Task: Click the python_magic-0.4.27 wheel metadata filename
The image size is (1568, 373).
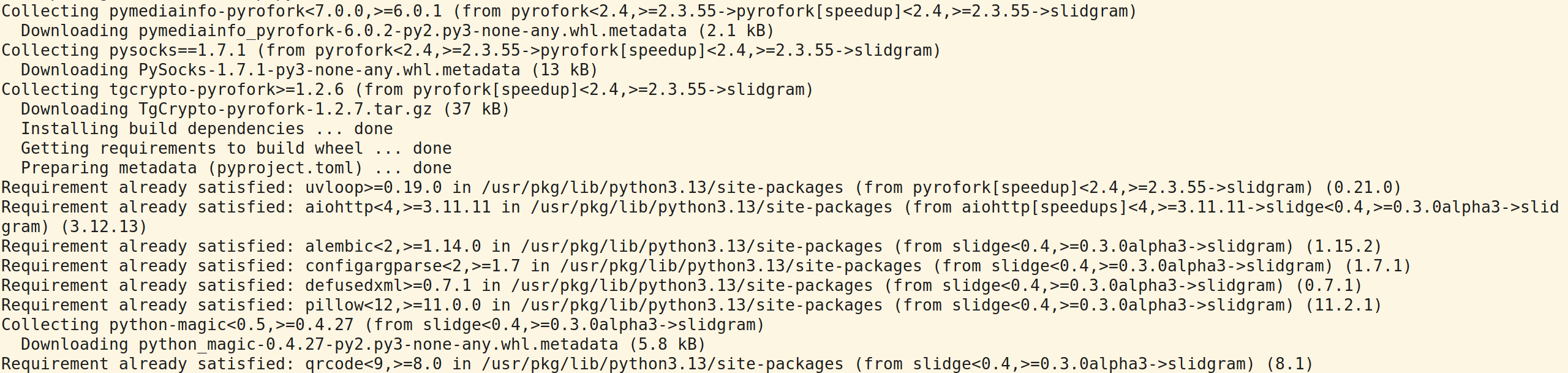Action: (x=378, y=344)
